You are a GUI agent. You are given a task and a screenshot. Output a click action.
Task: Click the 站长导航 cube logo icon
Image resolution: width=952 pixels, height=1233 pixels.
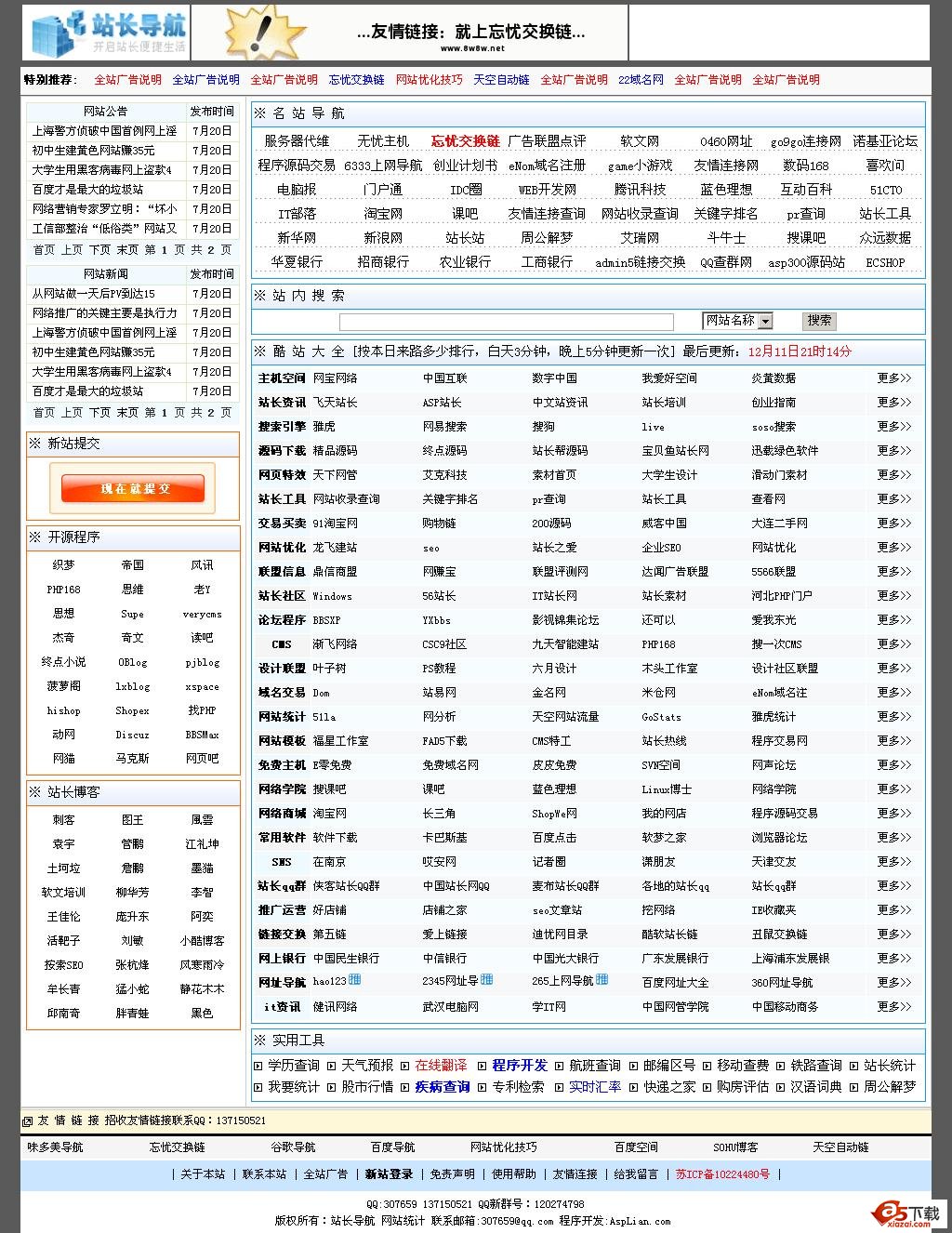click(51, 31)
